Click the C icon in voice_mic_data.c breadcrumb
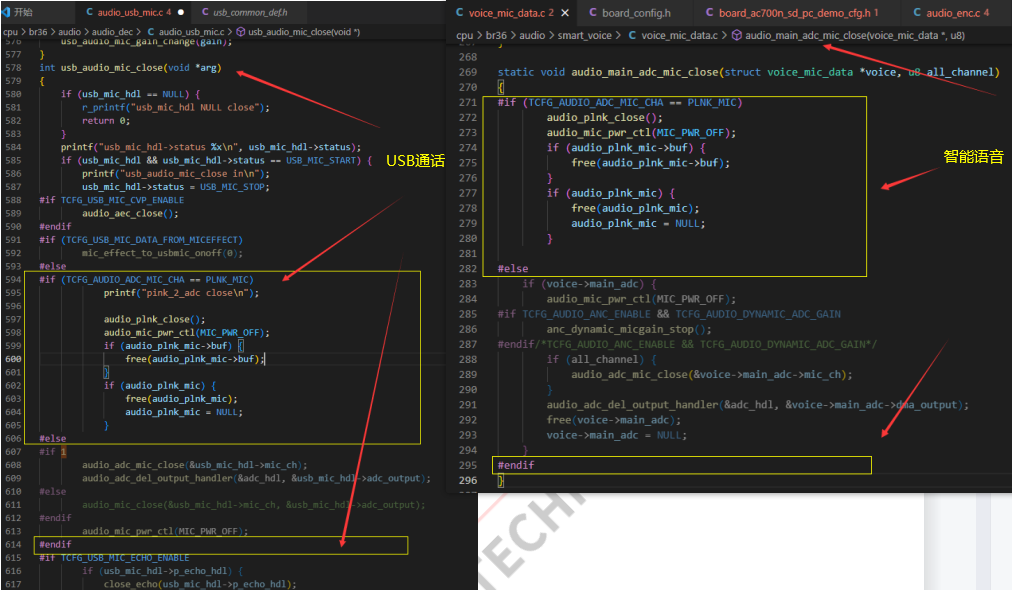The width and height of the screenshot is (1012, 590). coord(632,36)
